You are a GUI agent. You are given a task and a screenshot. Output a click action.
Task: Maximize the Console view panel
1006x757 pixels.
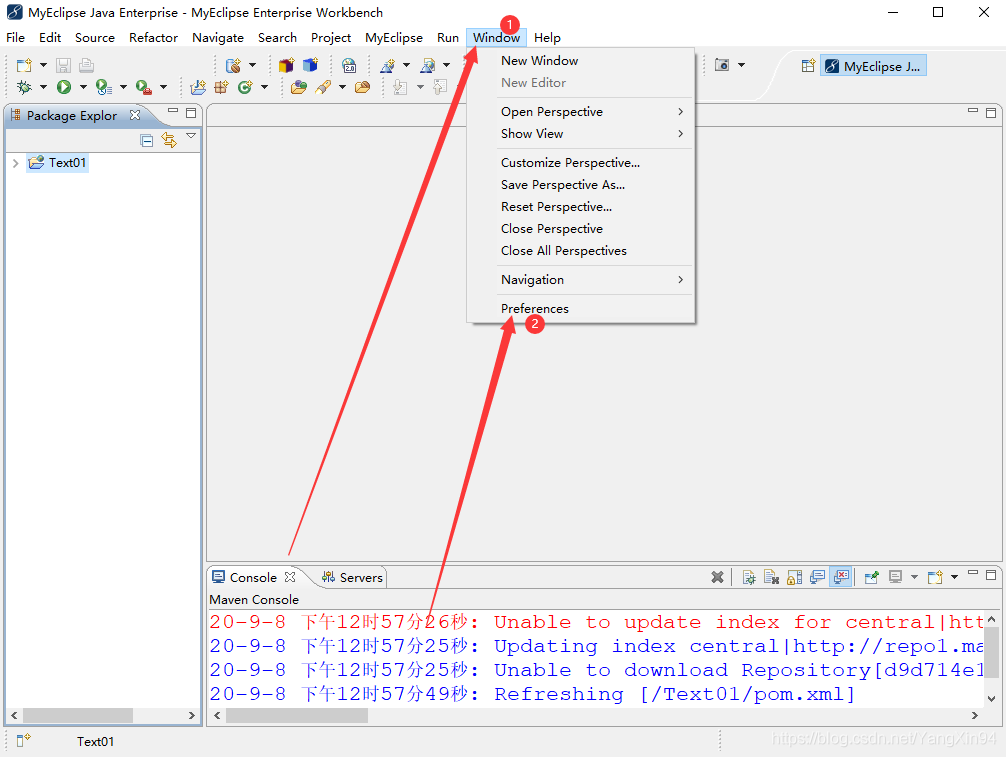(x=991, y=574)
